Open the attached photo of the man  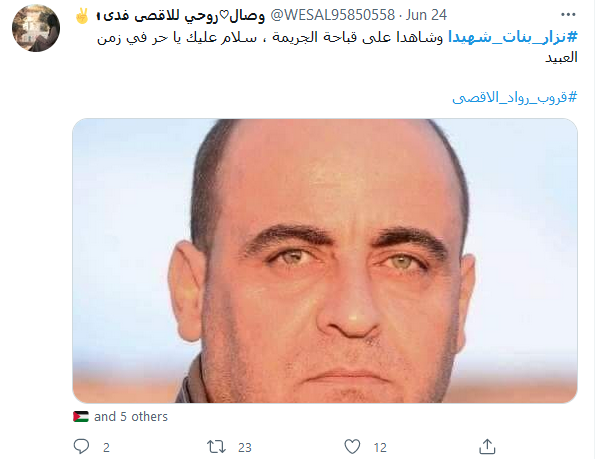(x=325, y=261)
